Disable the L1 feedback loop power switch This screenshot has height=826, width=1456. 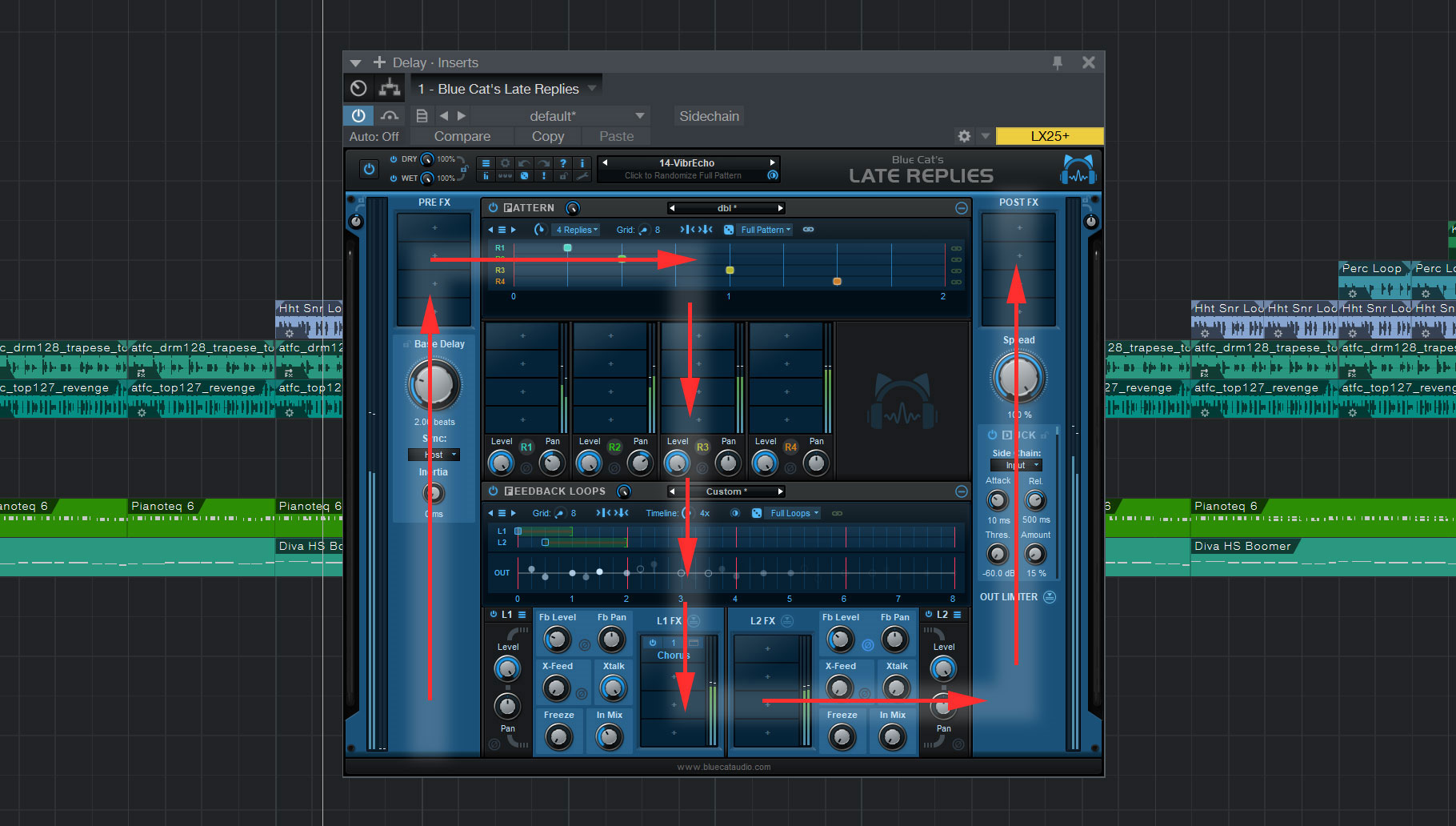pos(494,615)
